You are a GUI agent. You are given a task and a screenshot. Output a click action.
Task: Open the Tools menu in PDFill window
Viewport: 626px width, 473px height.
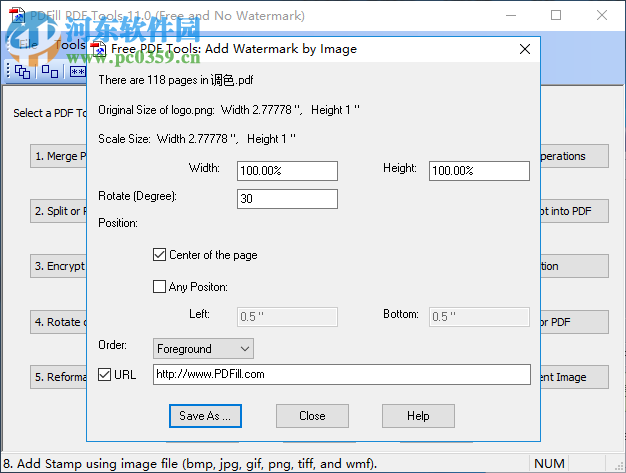(70, 45)
